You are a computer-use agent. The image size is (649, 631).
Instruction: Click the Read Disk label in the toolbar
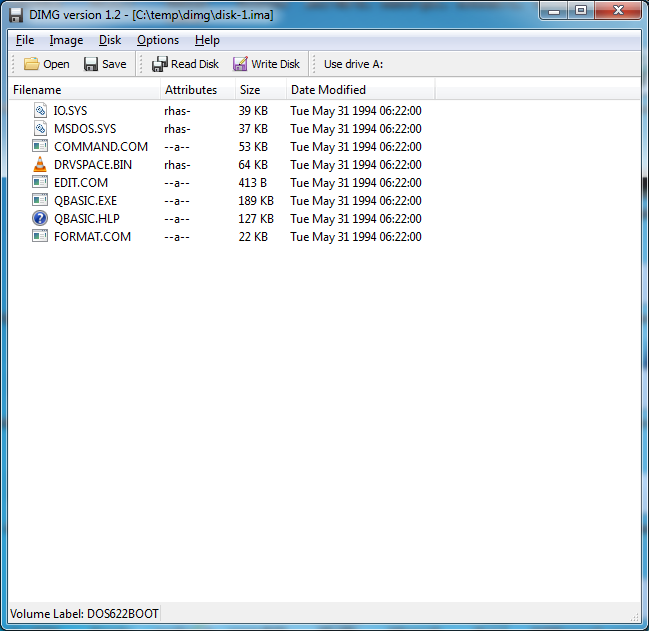click(x=195, y=64)
